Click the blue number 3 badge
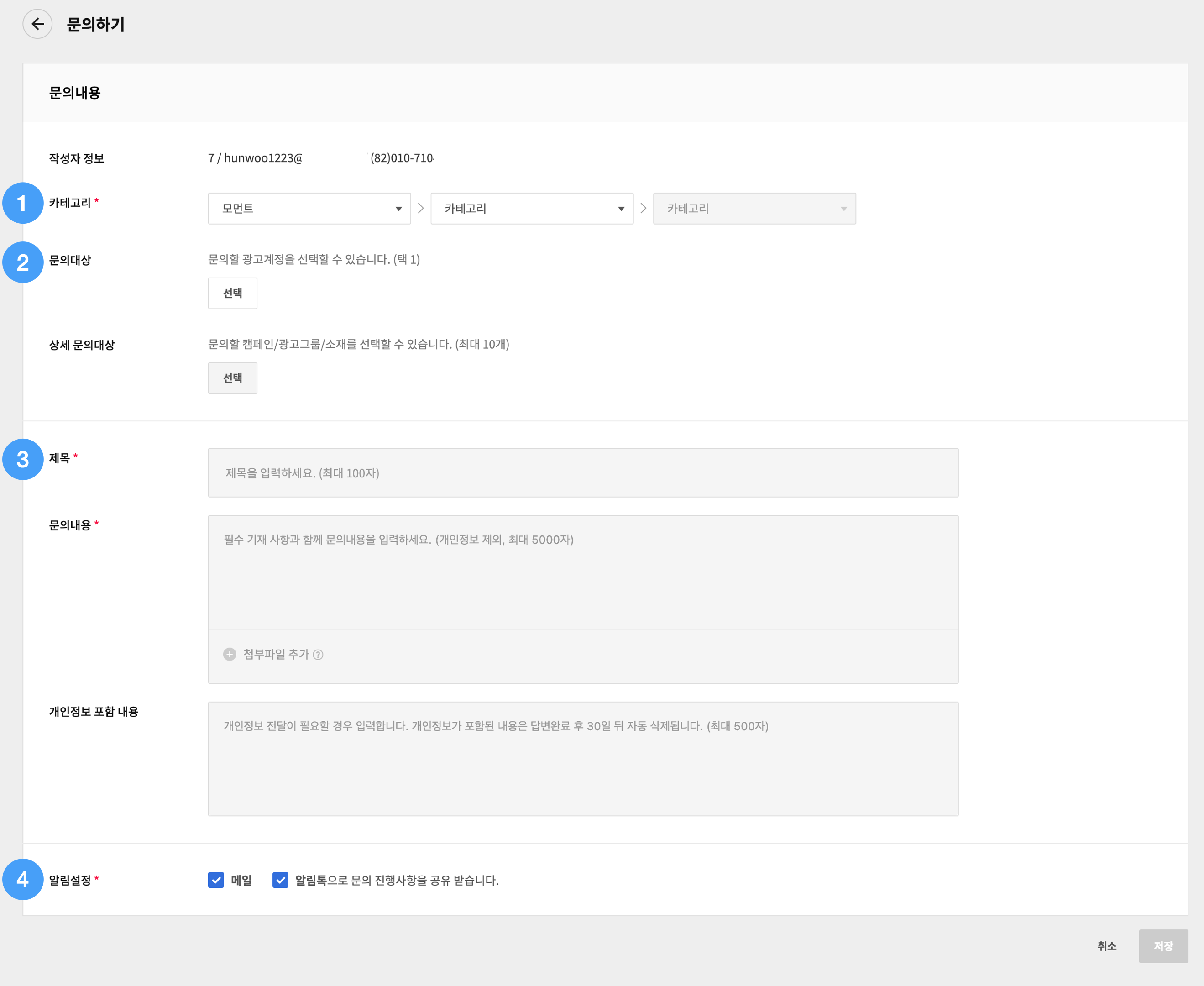 tap(23, 460)
